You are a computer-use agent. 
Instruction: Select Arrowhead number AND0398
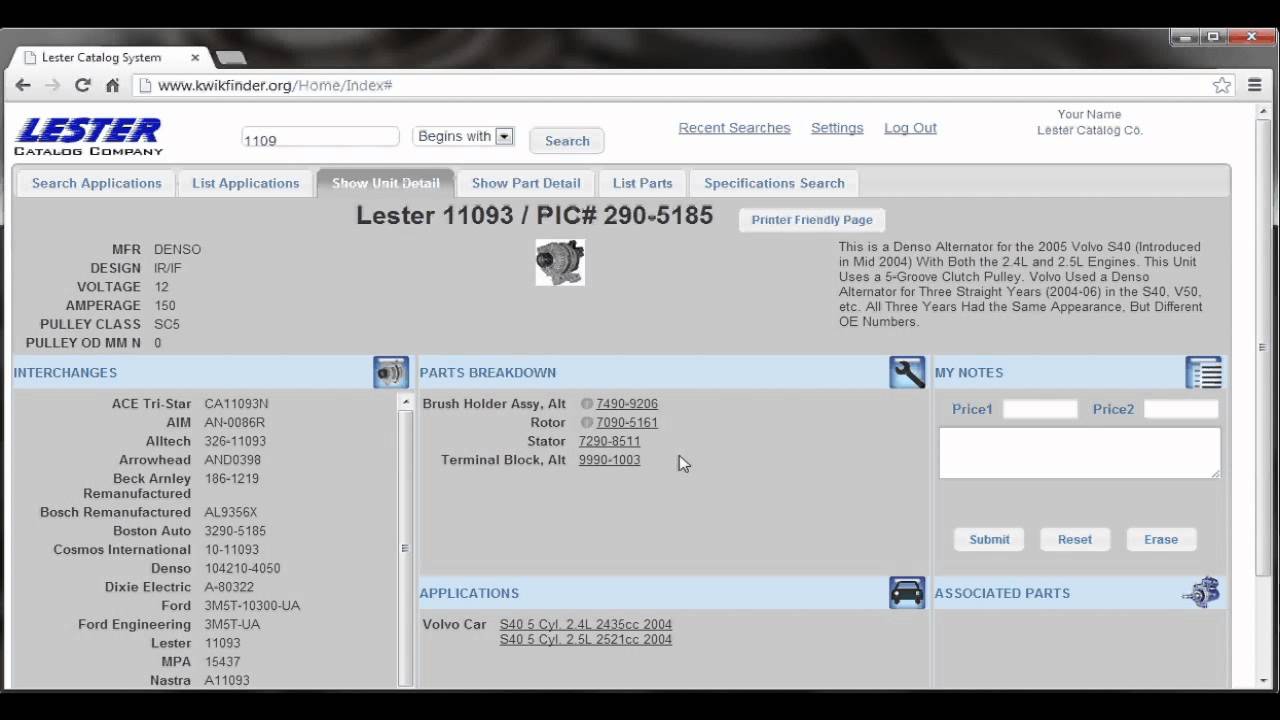(x=232, y=460)
